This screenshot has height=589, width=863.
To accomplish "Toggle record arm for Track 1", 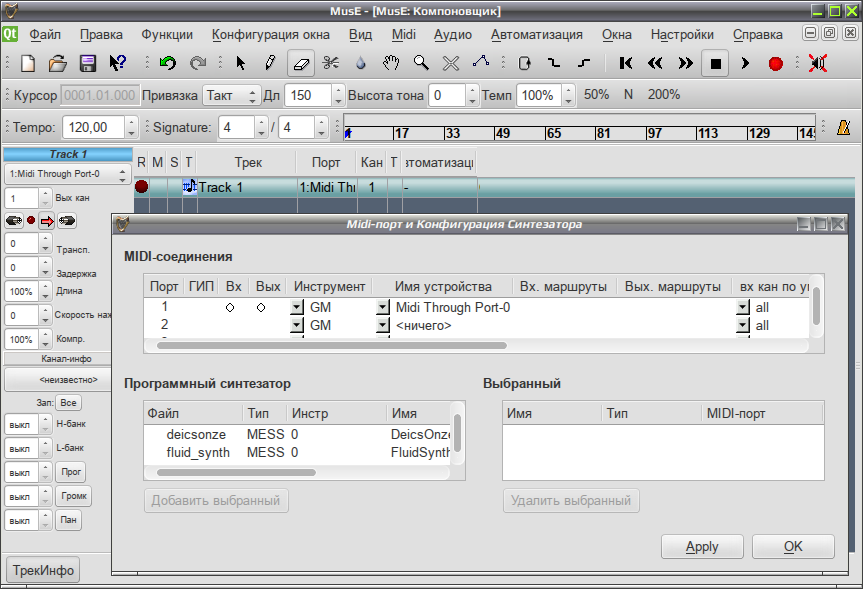I will [x=141, y=187].
